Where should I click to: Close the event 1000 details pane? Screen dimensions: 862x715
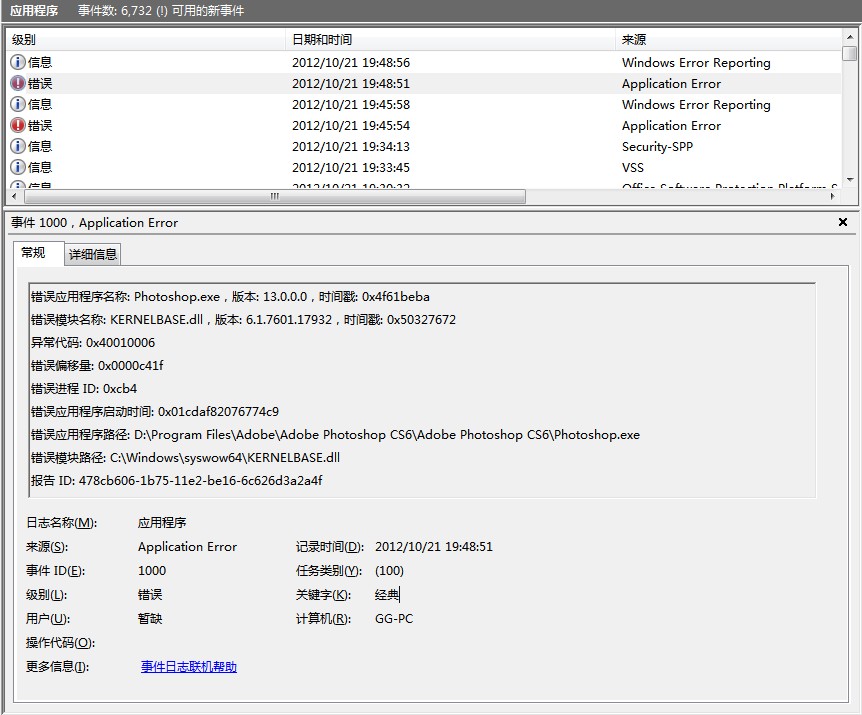click(x=842, y=223)
